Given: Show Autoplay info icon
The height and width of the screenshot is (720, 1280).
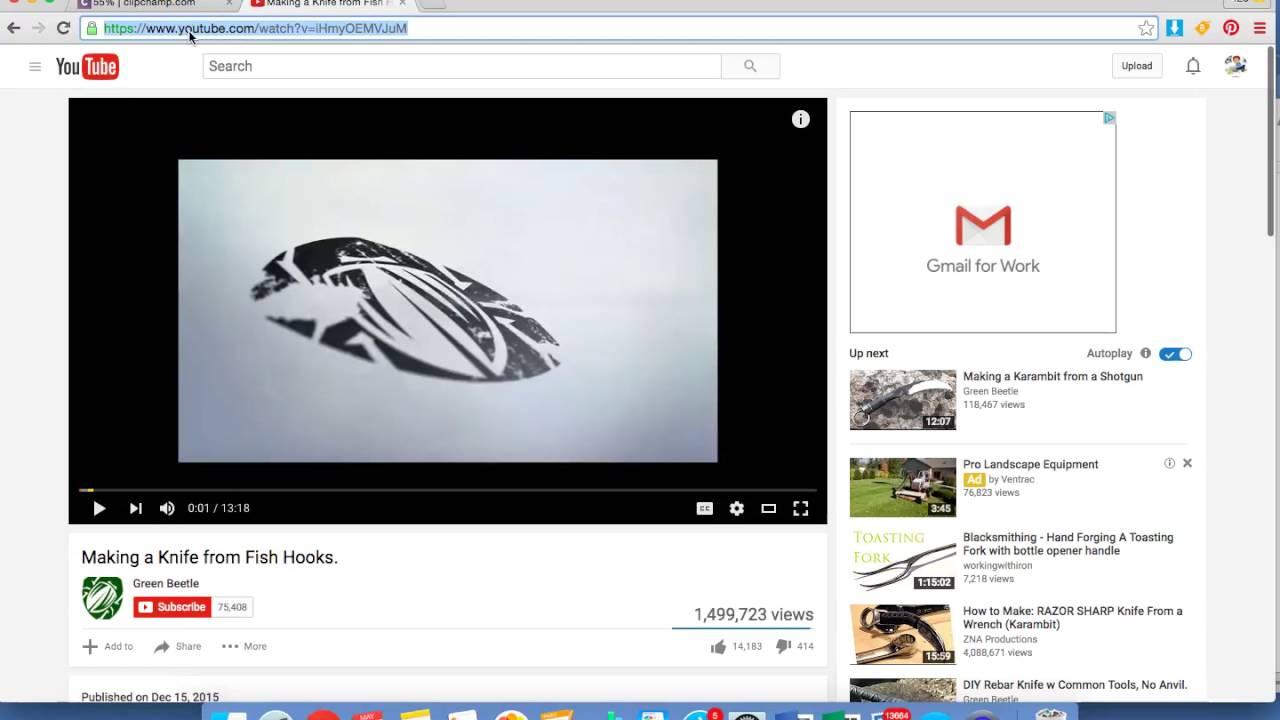Looking at the screenshot, I should click(x=1146, y=353).
